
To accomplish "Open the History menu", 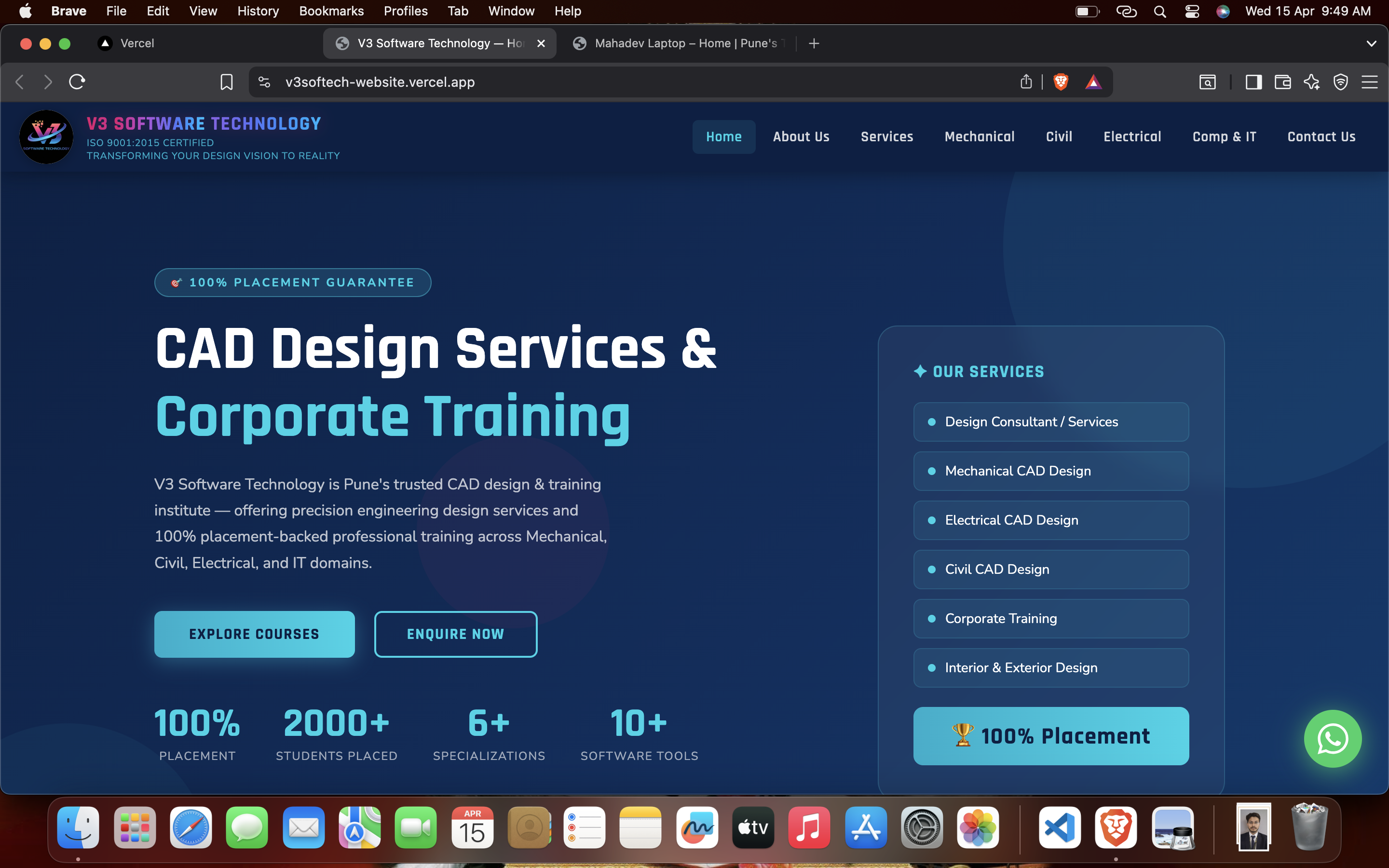I will point(258,11).
